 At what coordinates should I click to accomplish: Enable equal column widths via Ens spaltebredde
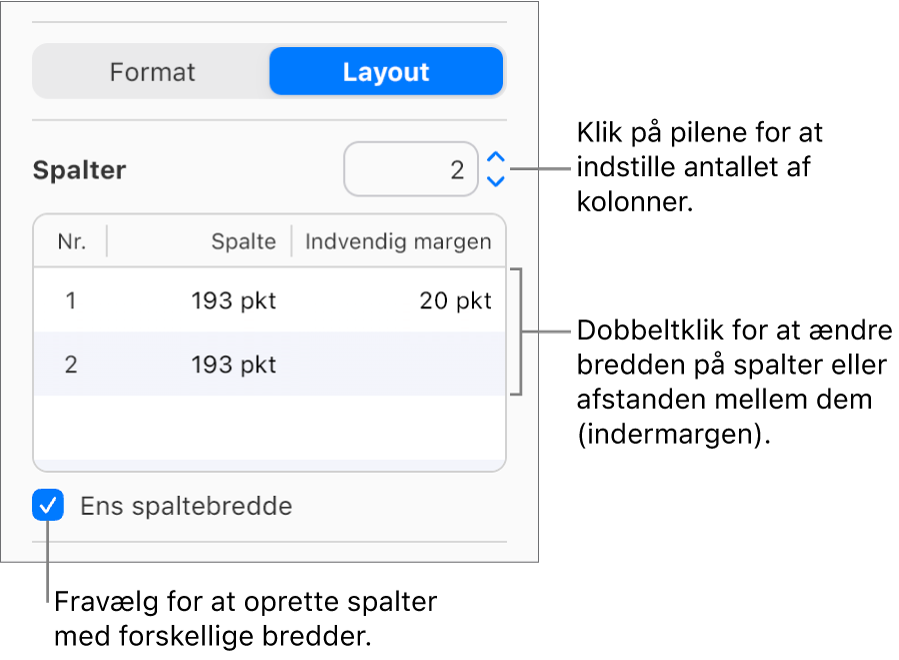click(x=49, y=505)
